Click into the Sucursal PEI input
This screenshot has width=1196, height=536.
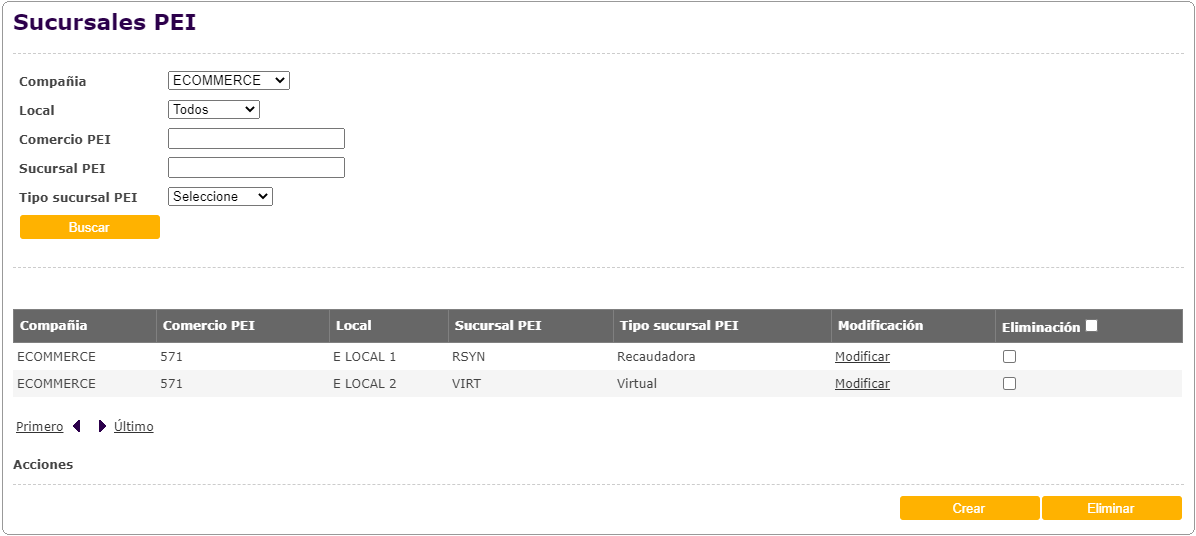pyautogui.click(x=256, y=168)
